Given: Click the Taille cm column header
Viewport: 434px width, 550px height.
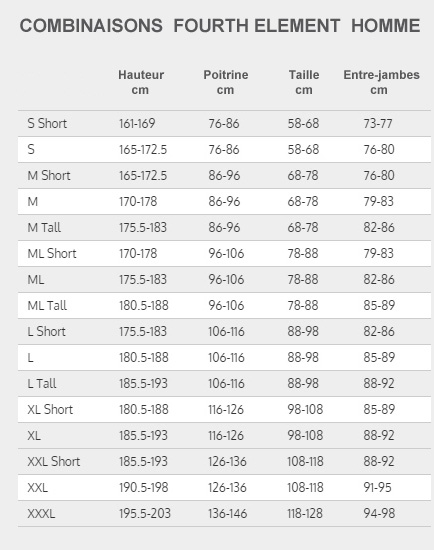Looking at the screenshot, I should point(304,82).
